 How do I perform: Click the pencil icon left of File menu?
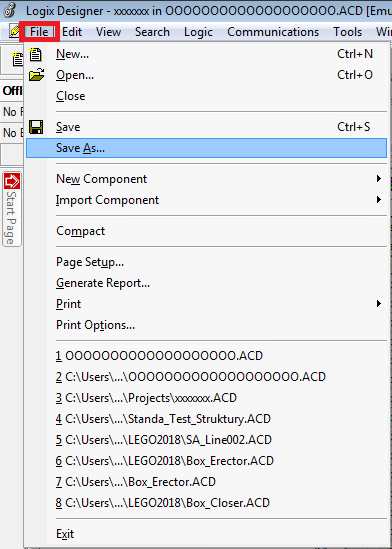click(x=15, y=32)
